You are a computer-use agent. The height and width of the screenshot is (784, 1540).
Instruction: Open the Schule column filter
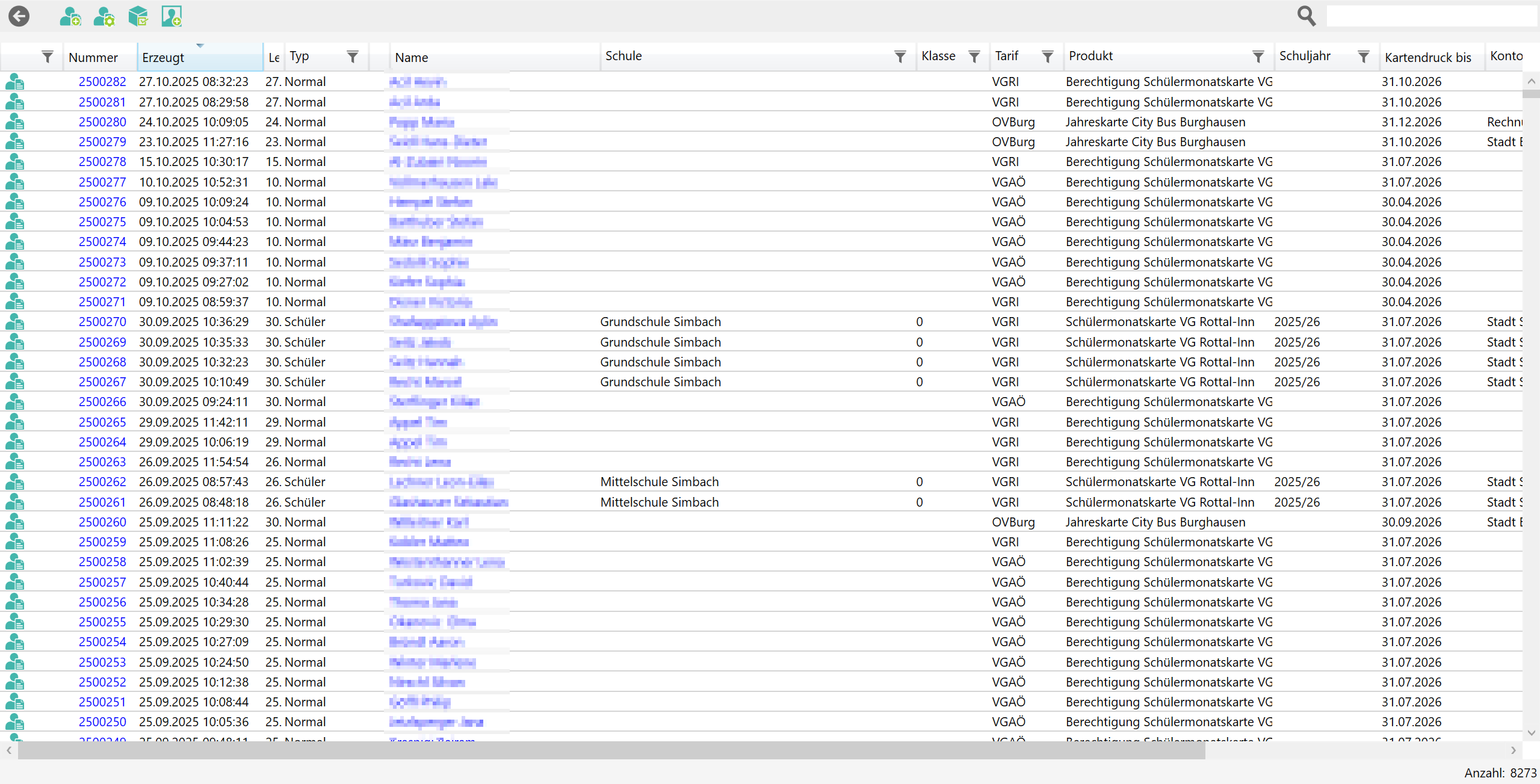pos(900,57)
